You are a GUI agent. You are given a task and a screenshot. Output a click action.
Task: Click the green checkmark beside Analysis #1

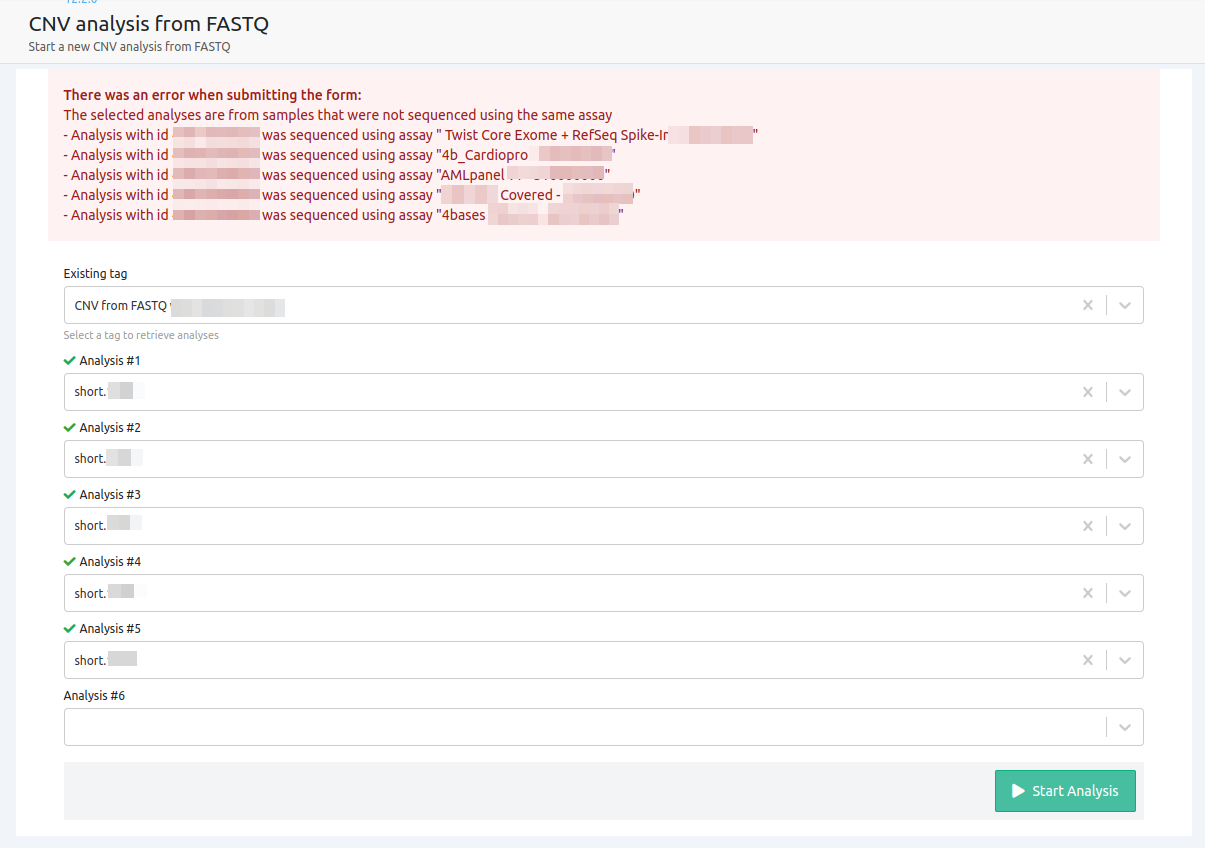[69, 361]
